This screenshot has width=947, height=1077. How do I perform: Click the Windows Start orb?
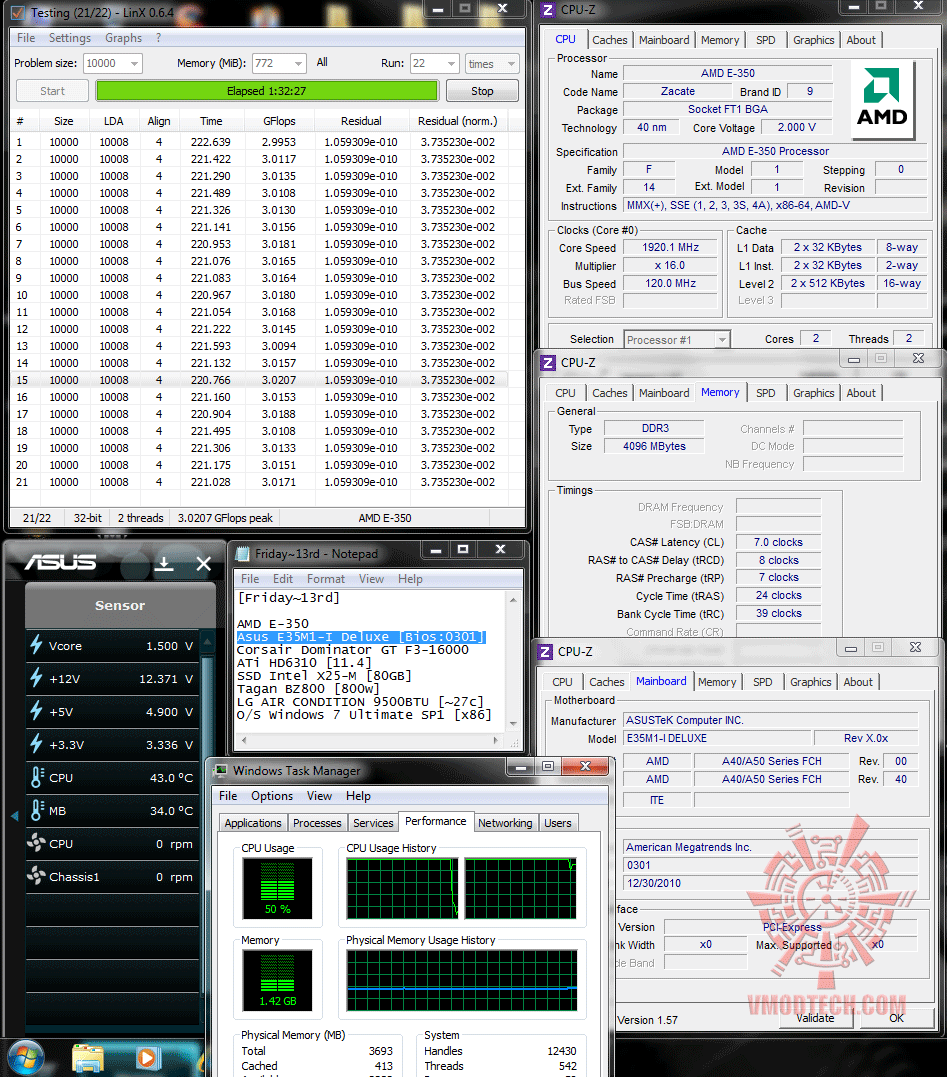(26, 1058)
